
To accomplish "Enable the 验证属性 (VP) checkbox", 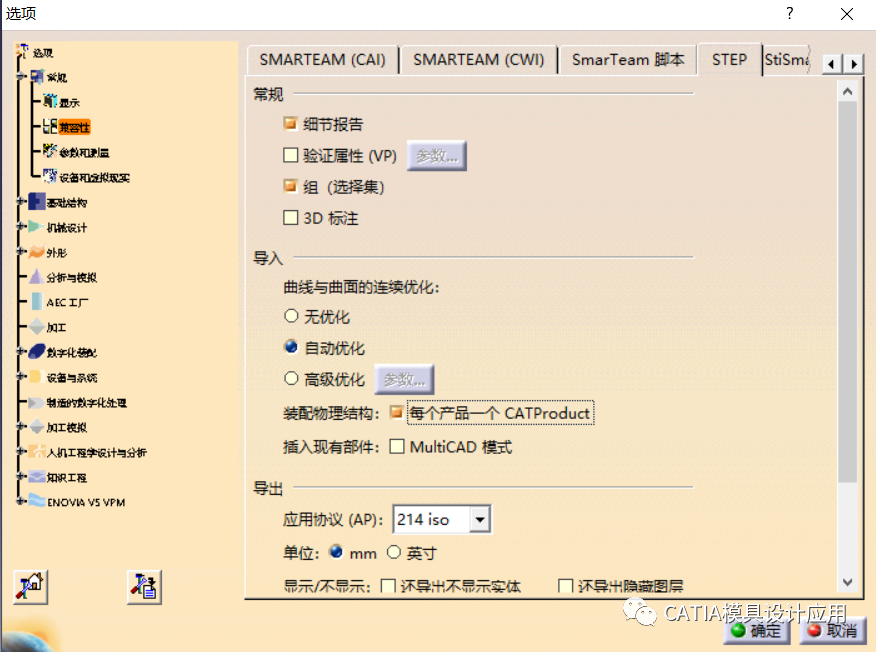I will [x=290, y=155].
